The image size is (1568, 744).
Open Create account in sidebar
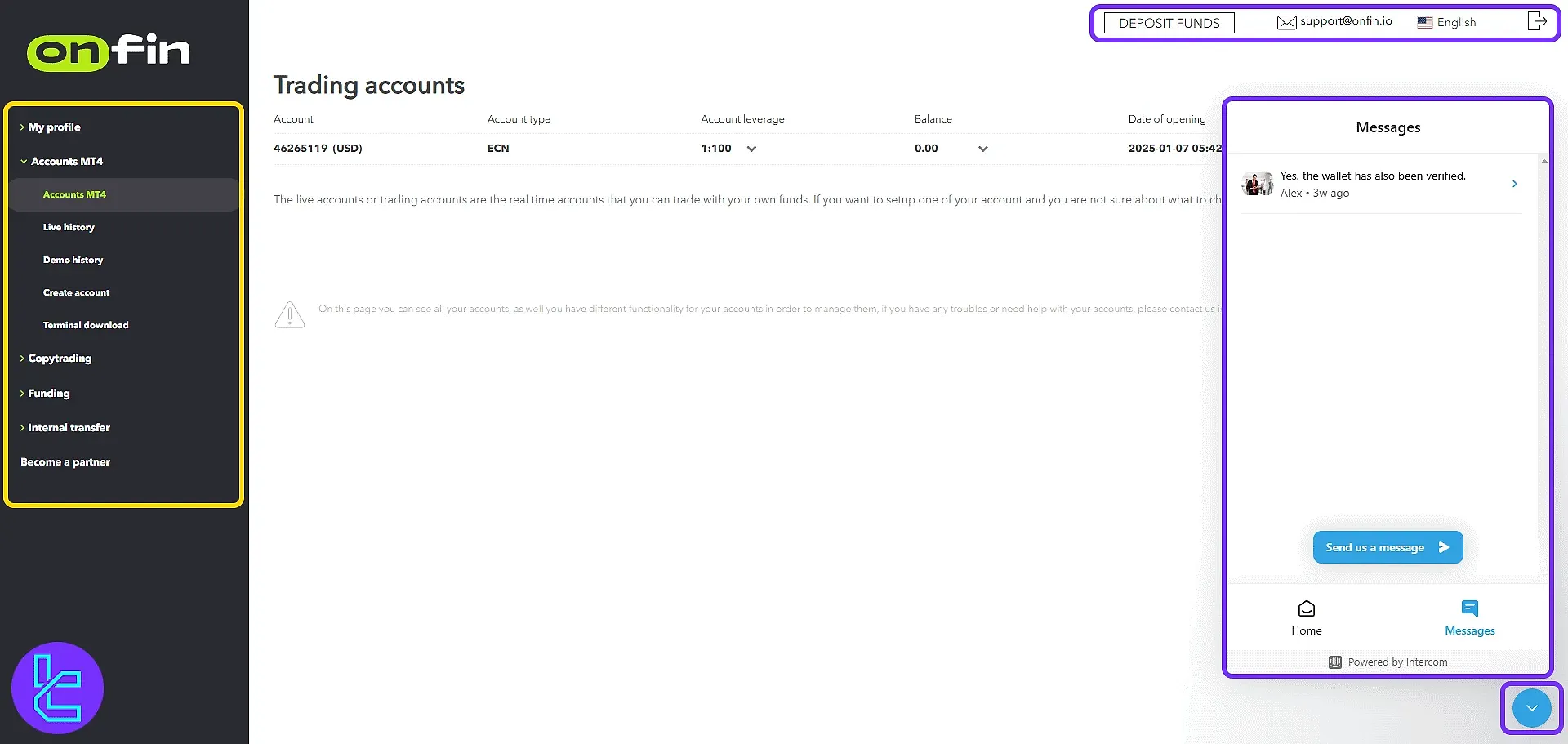click(x=76, y=292)
